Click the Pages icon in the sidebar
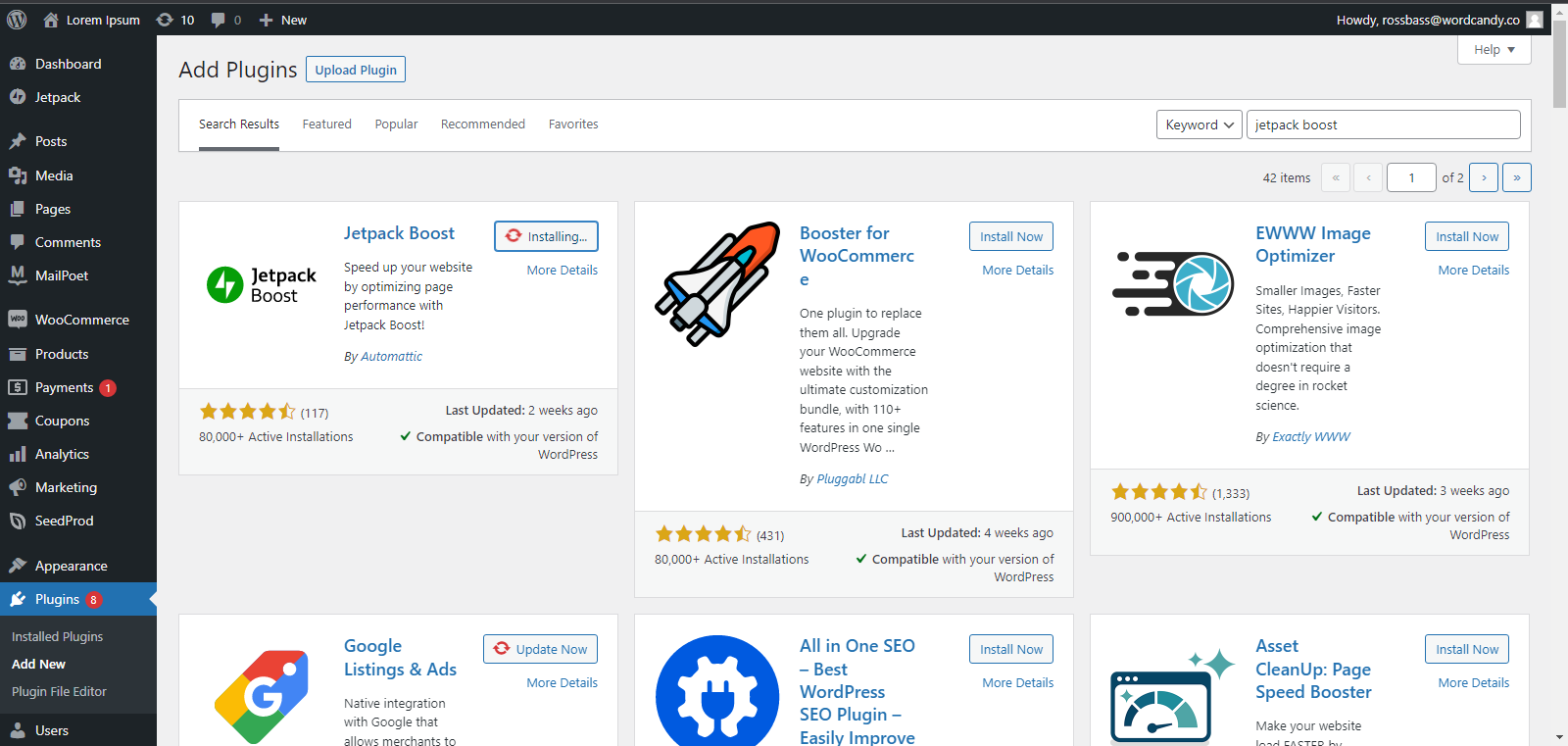This screenshot has height=746, width=1568. tap(18, 209)
